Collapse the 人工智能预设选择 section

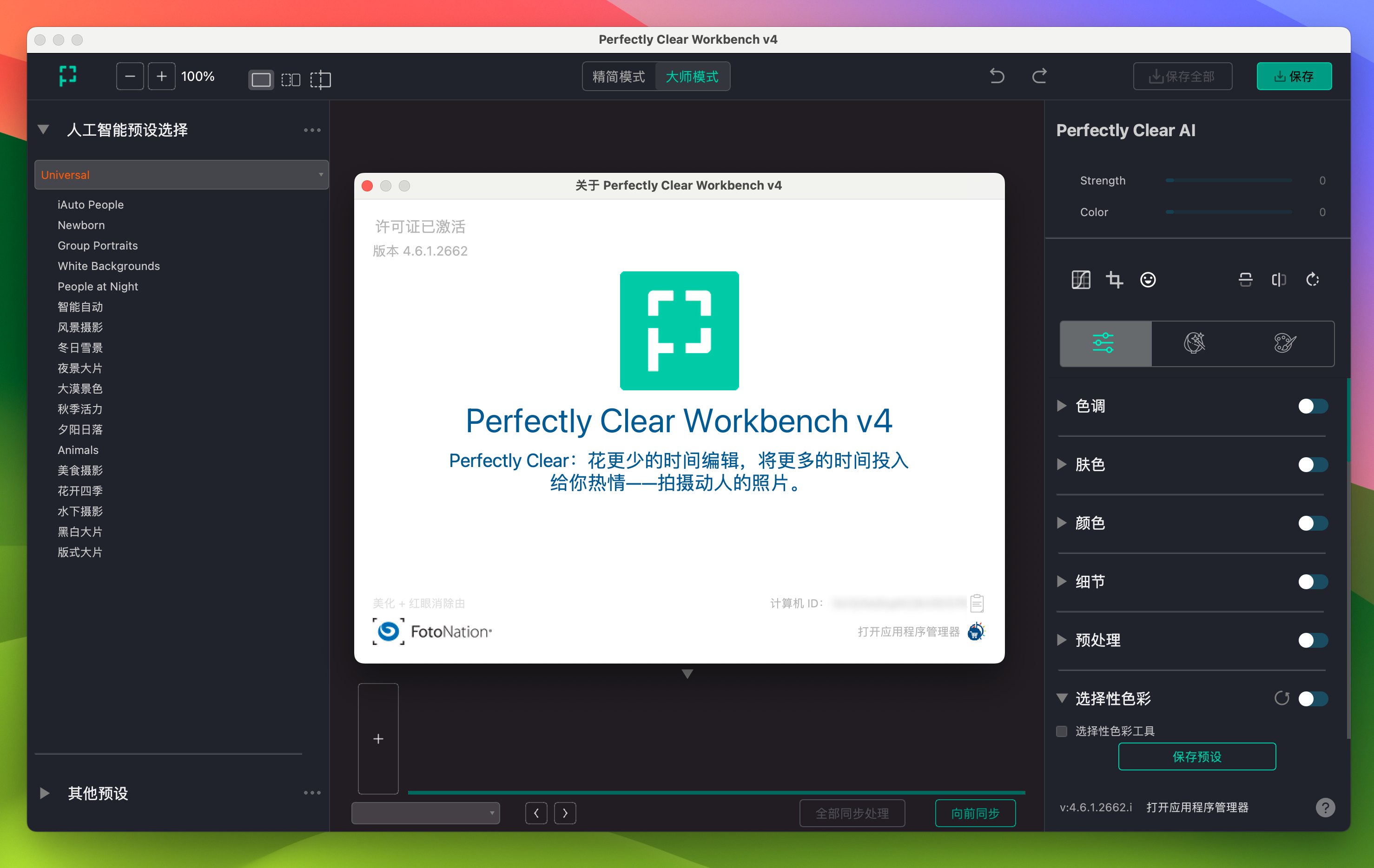click(43, 130)
